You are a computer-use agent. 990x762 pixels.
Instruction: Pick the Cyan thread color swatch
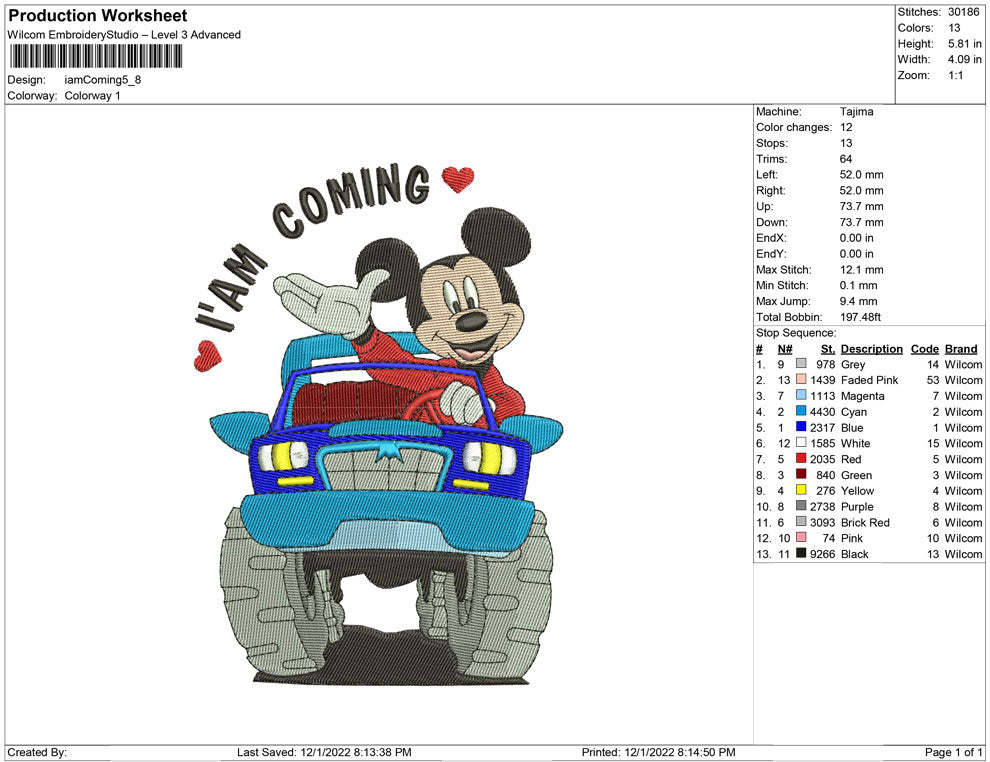[801, 412]
